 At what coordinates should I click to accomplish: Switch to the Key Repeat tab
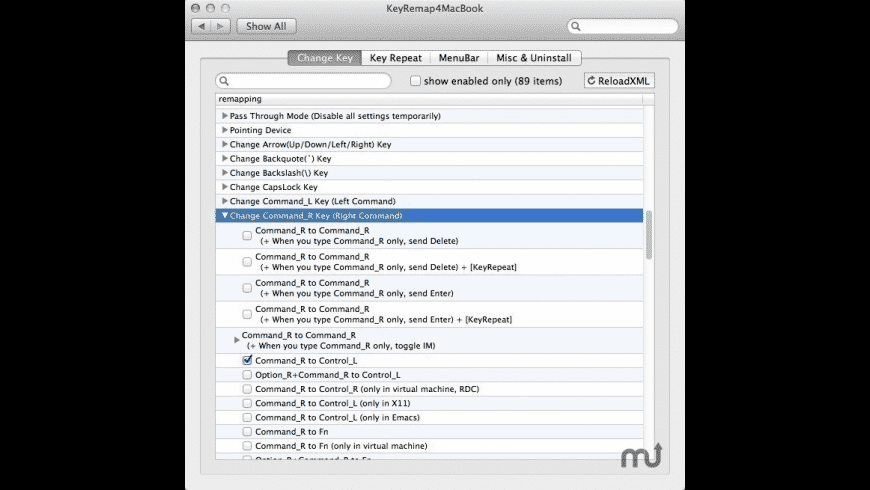point(395,58)
